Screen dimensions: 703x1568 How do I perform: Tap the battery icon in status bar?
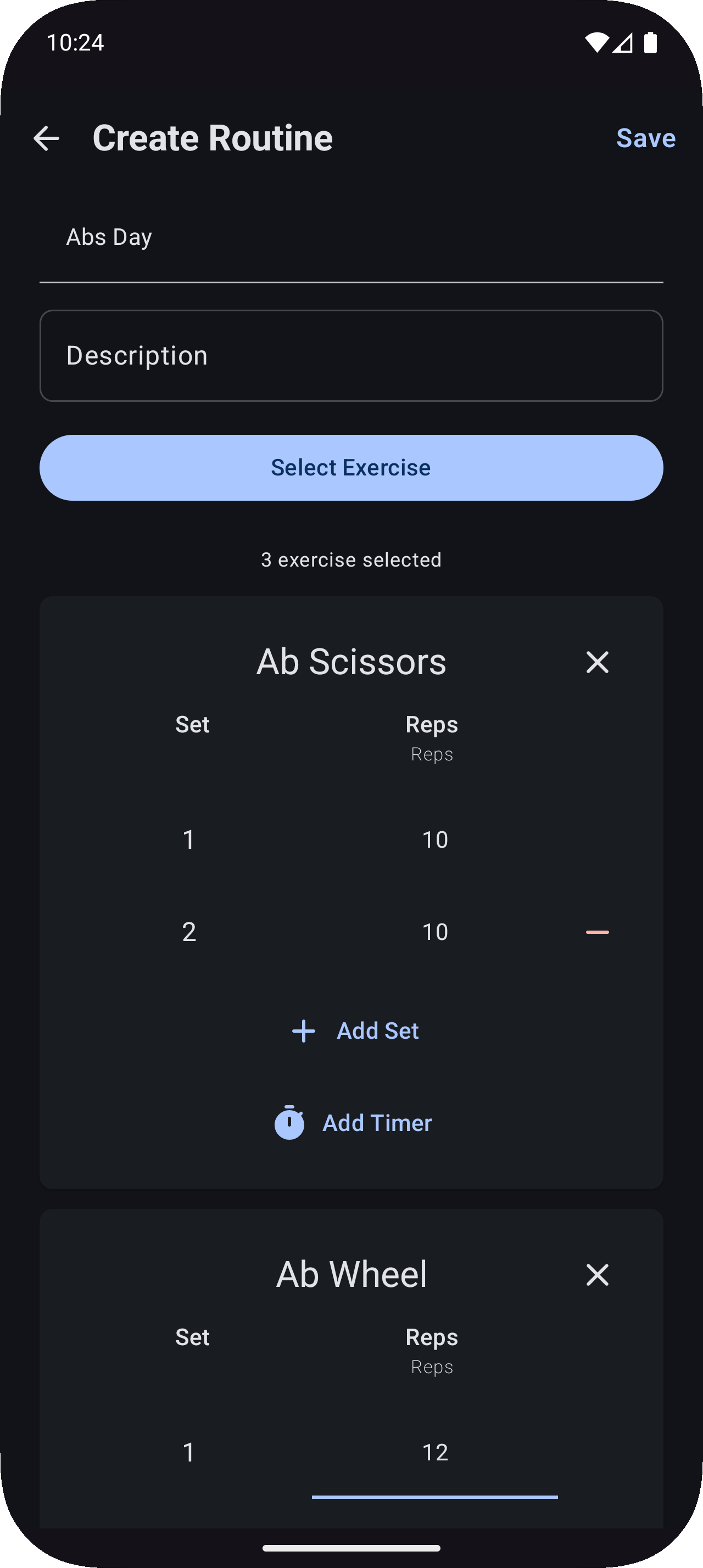tap(650, 43)
